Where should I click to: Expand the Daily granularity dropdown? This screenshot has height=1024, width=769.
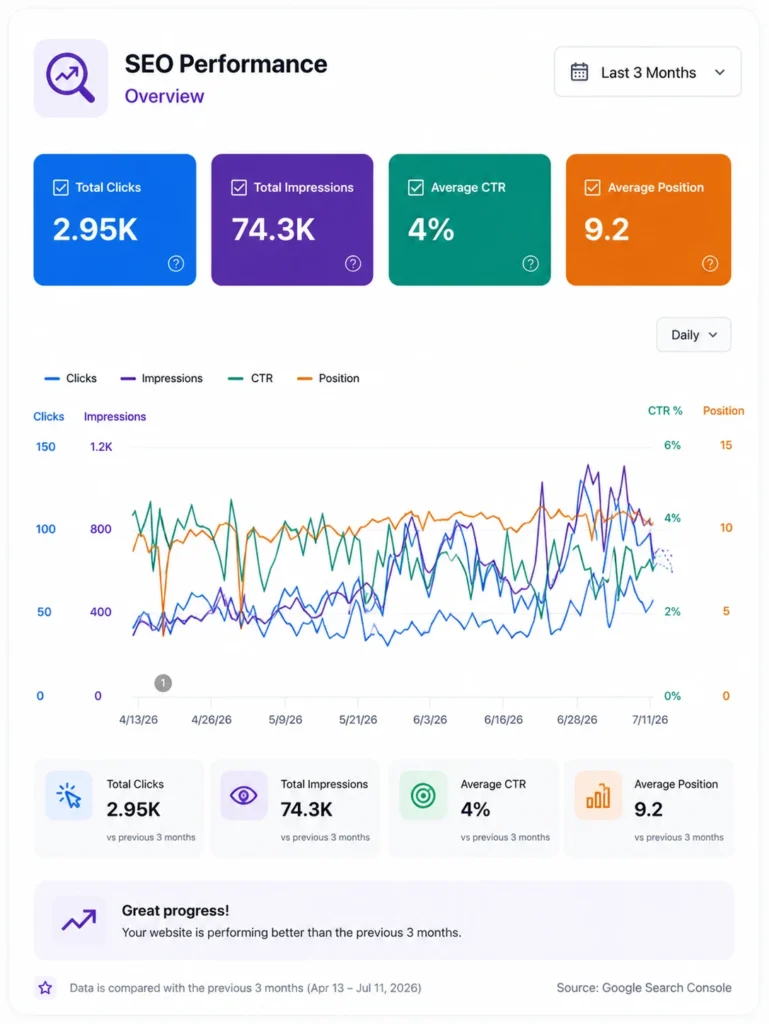693,334
